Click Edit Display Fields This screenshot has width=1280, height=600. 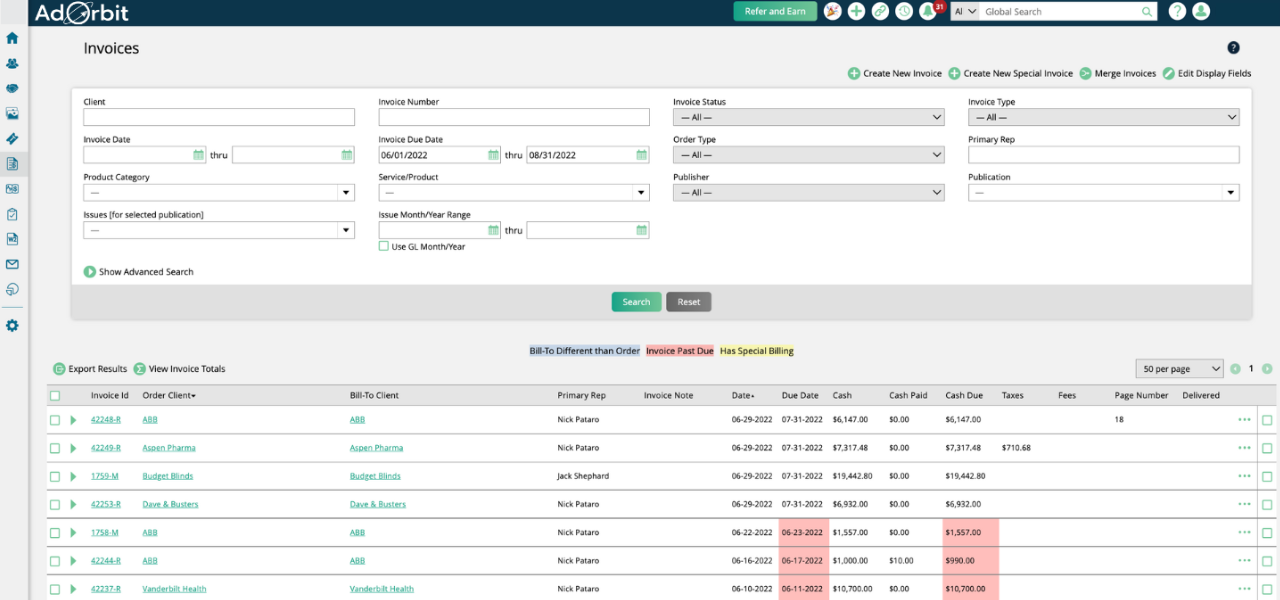coord(1207,73)
